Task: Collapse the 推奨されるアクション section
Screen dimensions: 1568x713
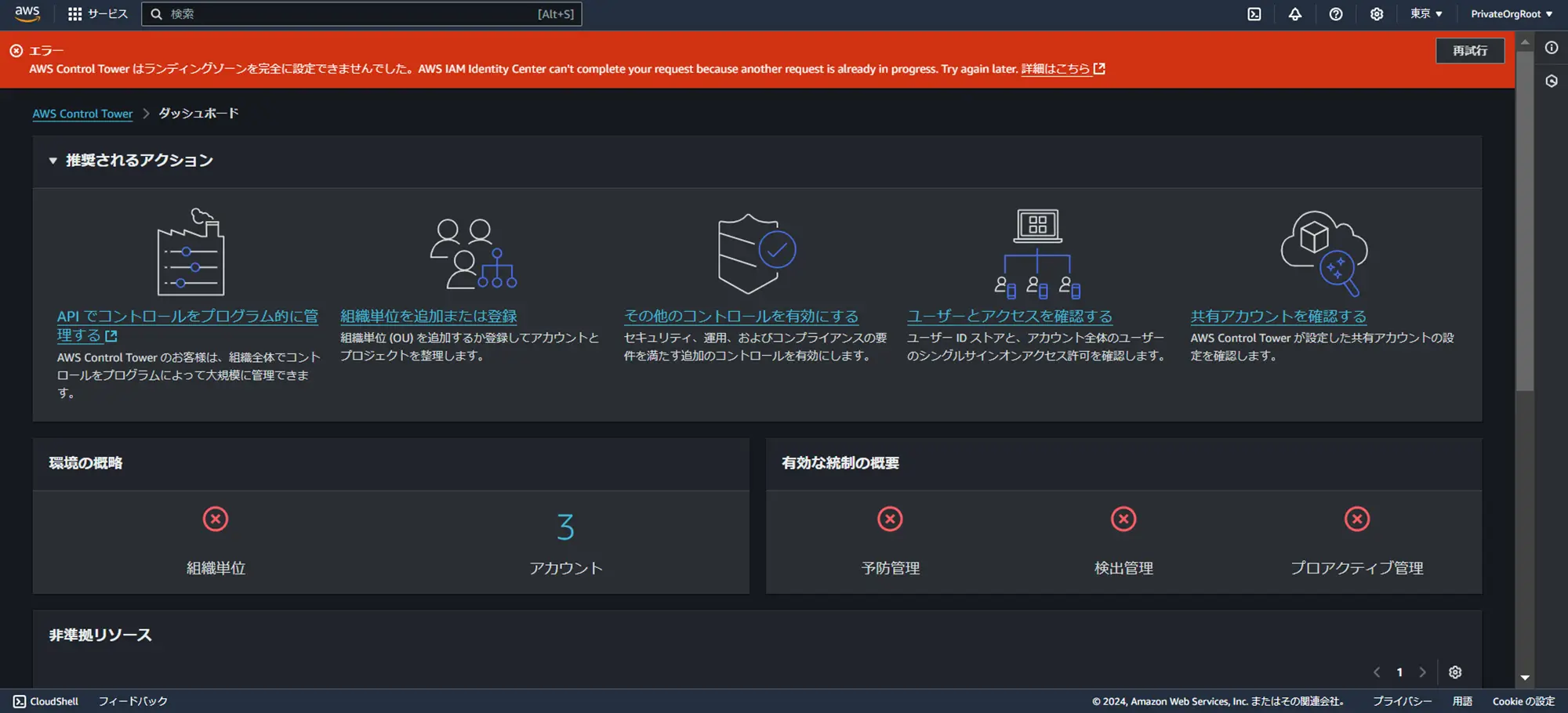Action: tap(53, 161)
